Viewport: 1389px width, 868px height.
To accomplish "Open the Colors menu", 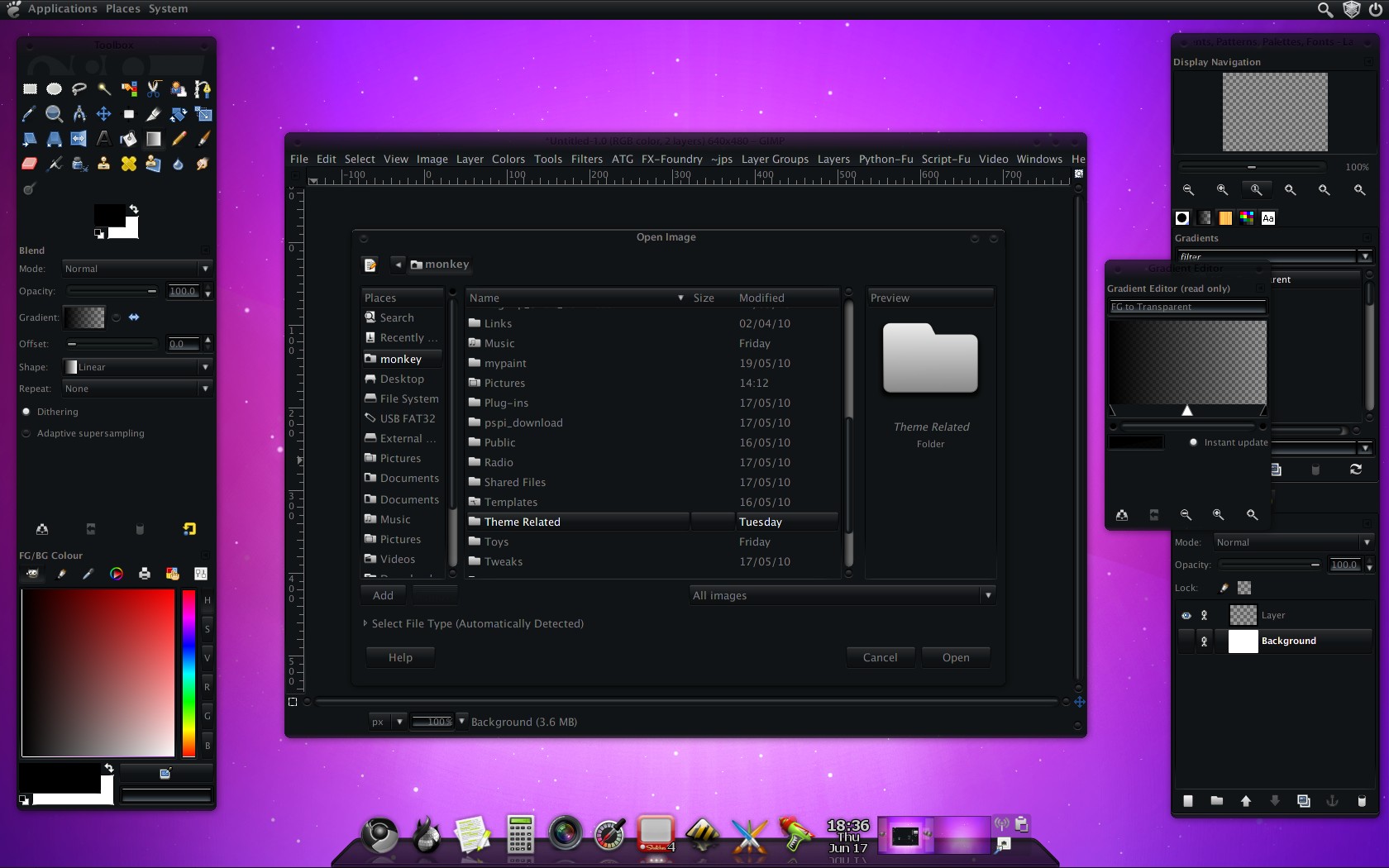I will tap(508, 160).
